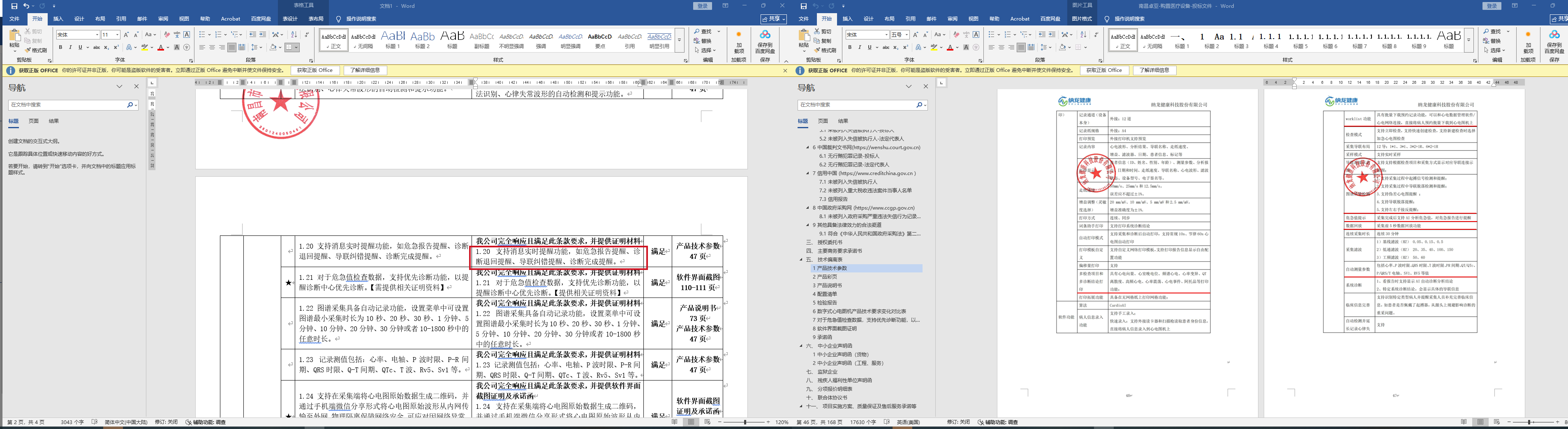Click the A-Z sort icon in the 投标文件 ribbon
This screenshot has width=1568, height=429.
coord(1083,35)
